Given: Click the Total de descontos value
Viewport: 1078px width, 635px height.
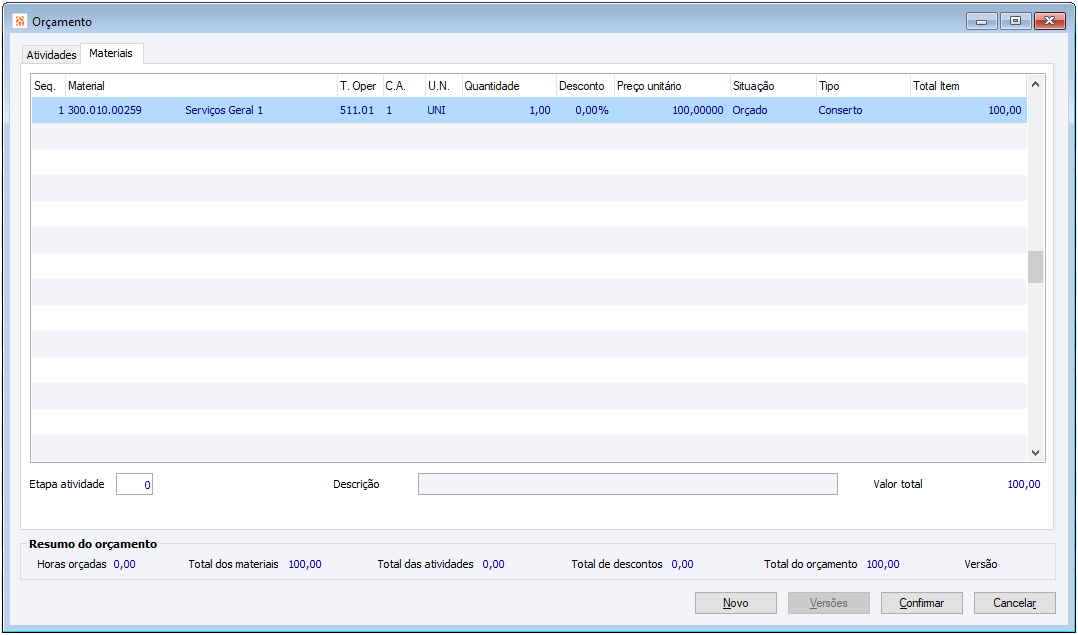Looking at the screenshot, I should click(x=683, y=564).
